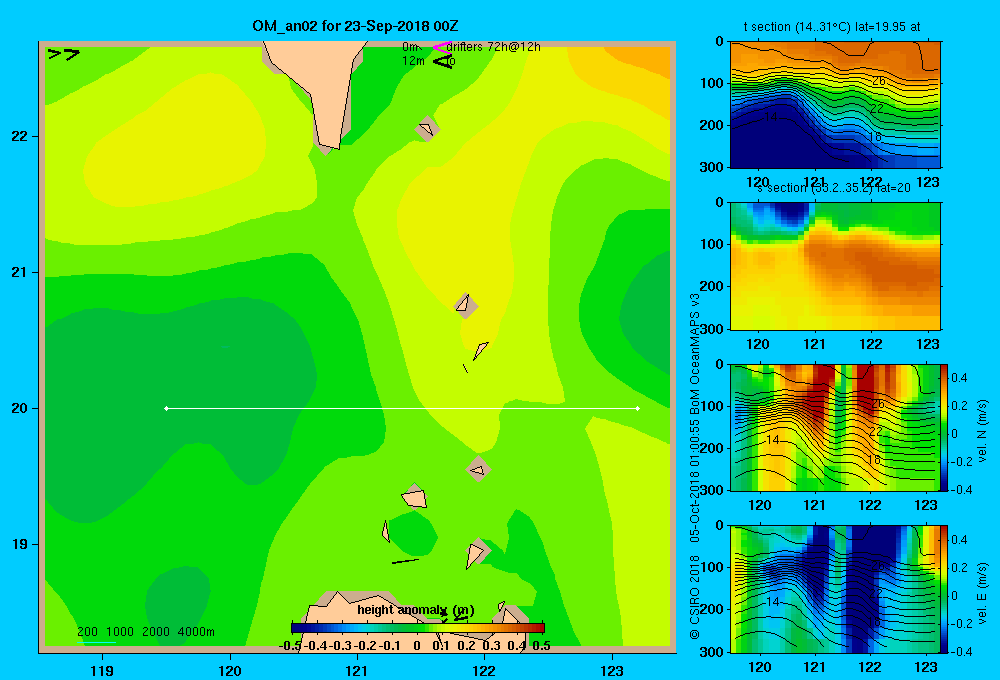Screen dimensions: 1000x680
Task: Click longitude label 122 under the main map
Action: (484, 670)
